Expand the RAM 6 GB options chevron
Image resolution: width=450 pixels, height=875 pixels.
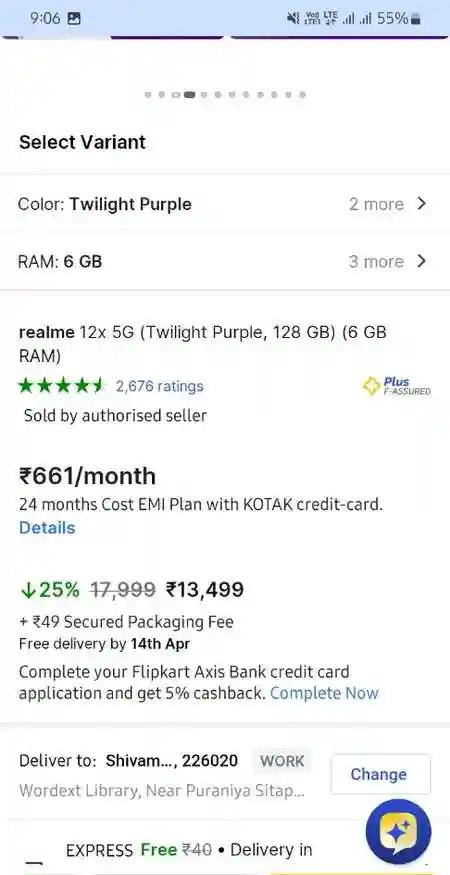pos(422,261)
